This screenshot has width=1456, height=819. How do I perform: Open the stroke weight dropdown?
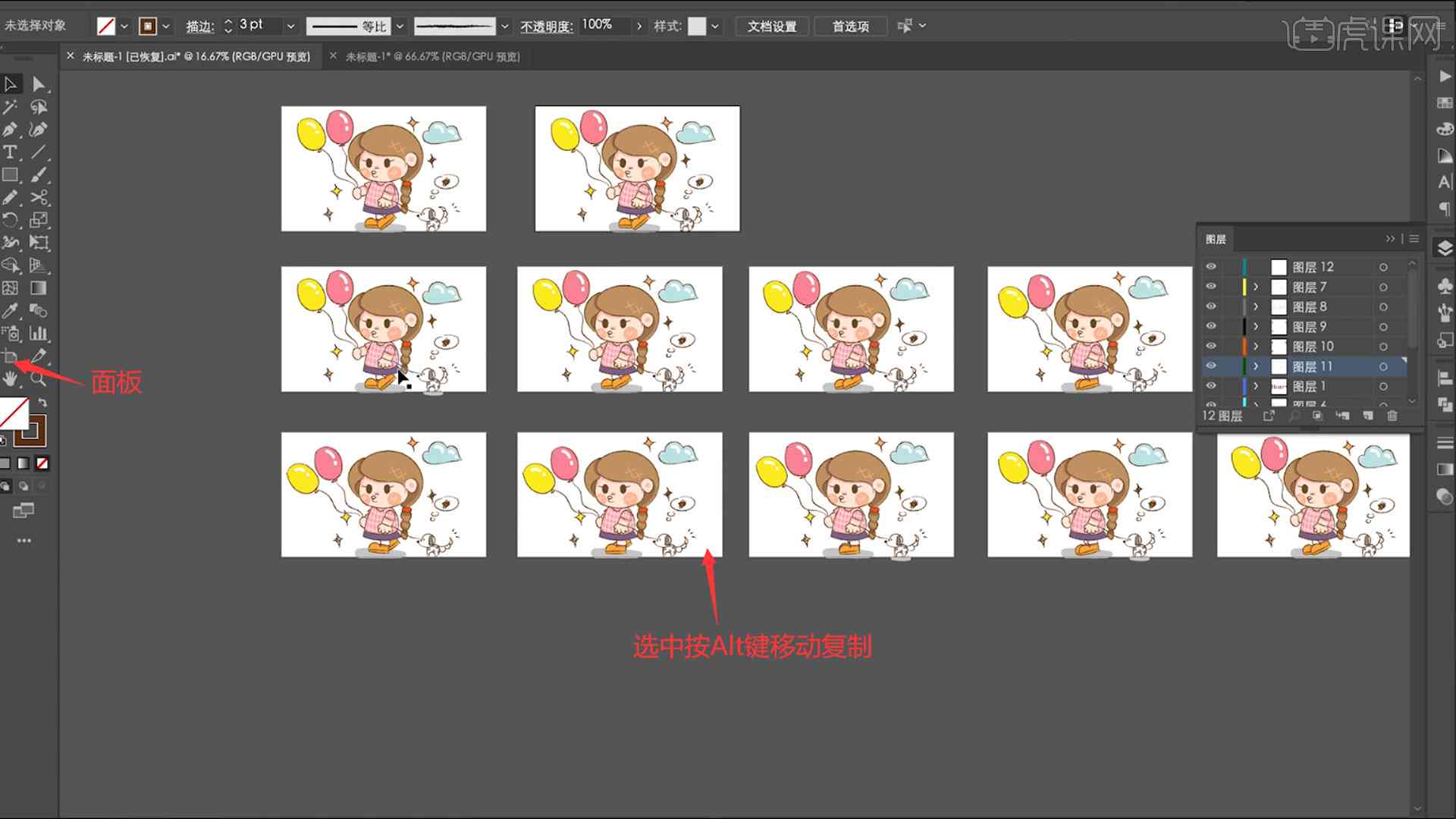(290, 26)
